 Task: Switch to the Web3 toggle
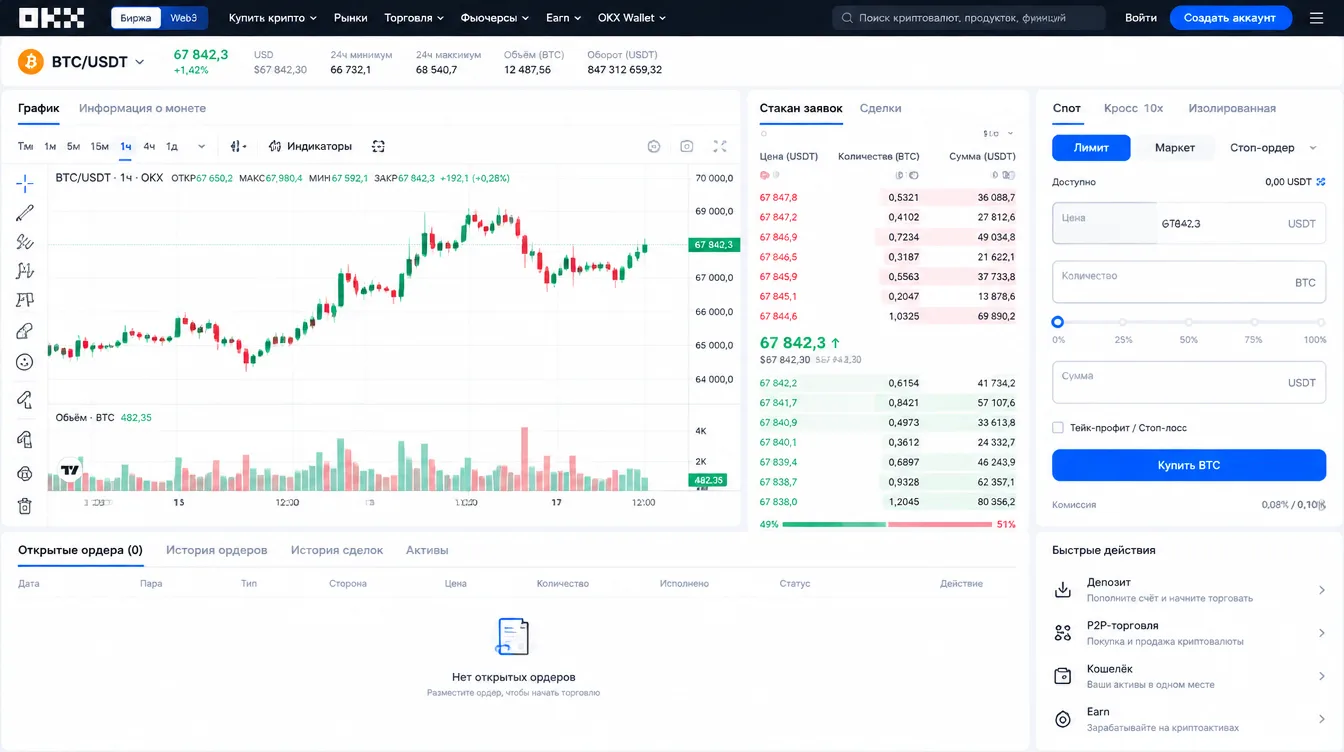(183, 18)
